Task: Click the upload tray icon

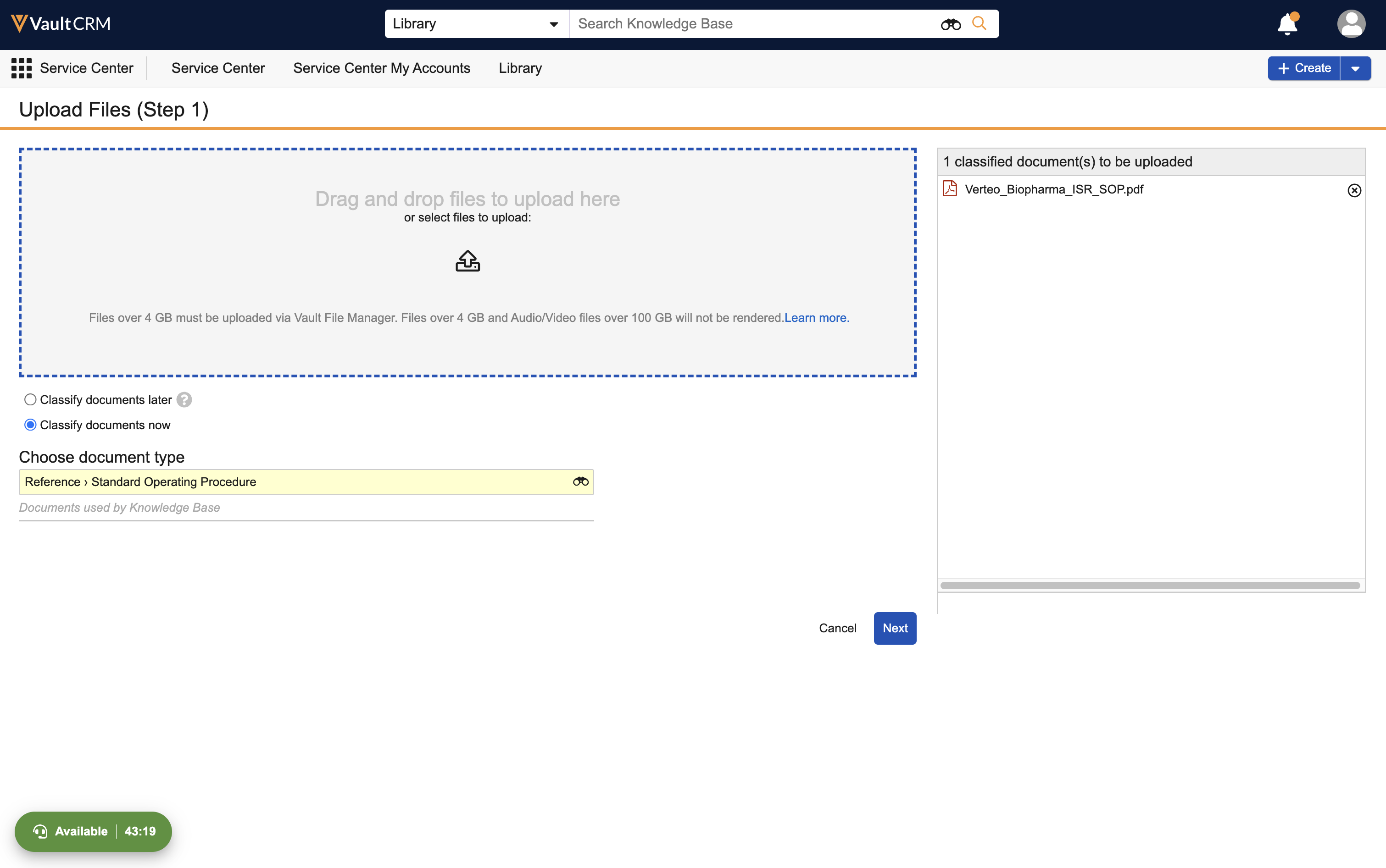Action: tap(468, 261)
